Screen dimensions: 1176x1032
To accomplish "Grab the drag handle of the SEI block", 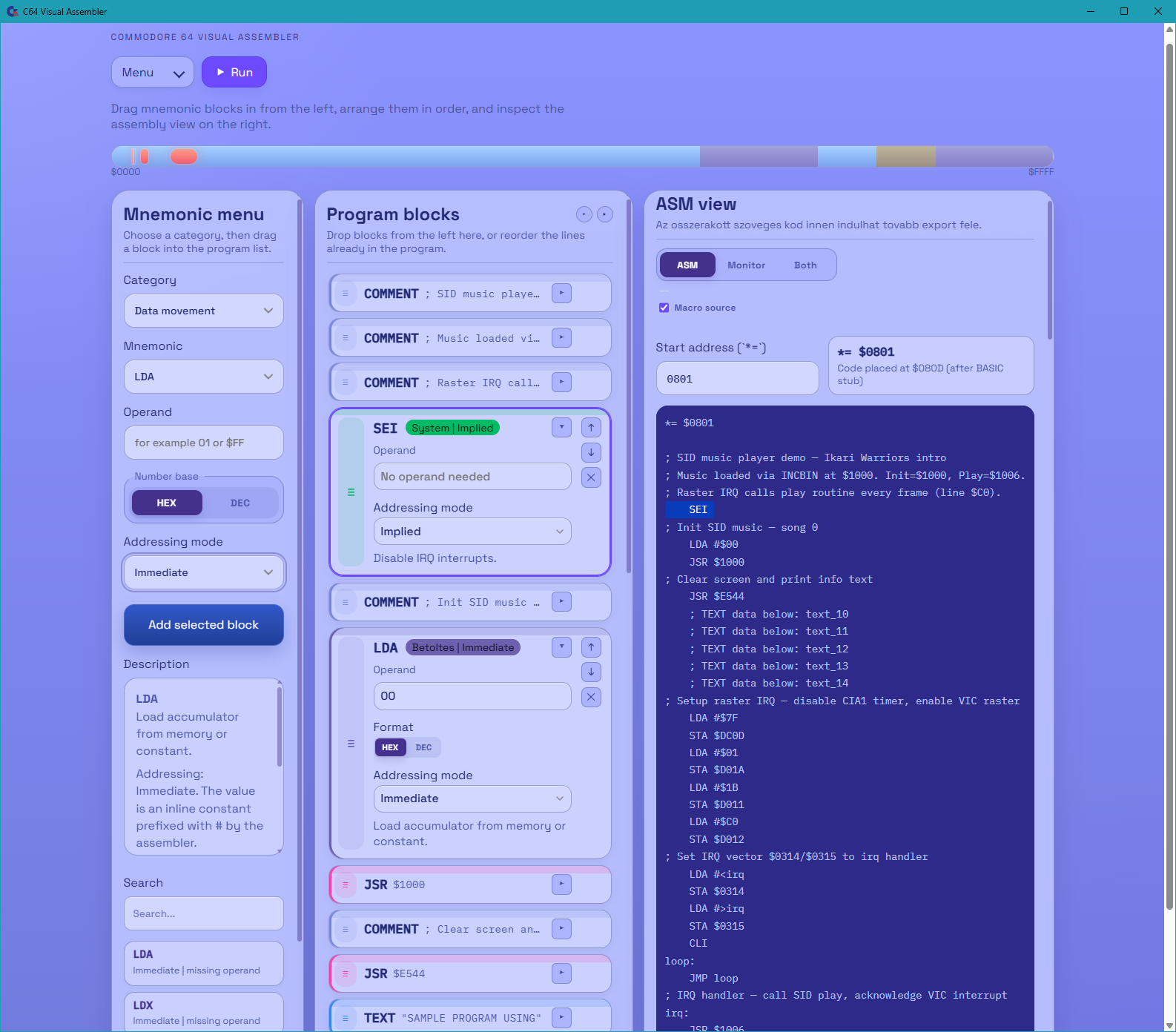I will [x=351, y=492].
